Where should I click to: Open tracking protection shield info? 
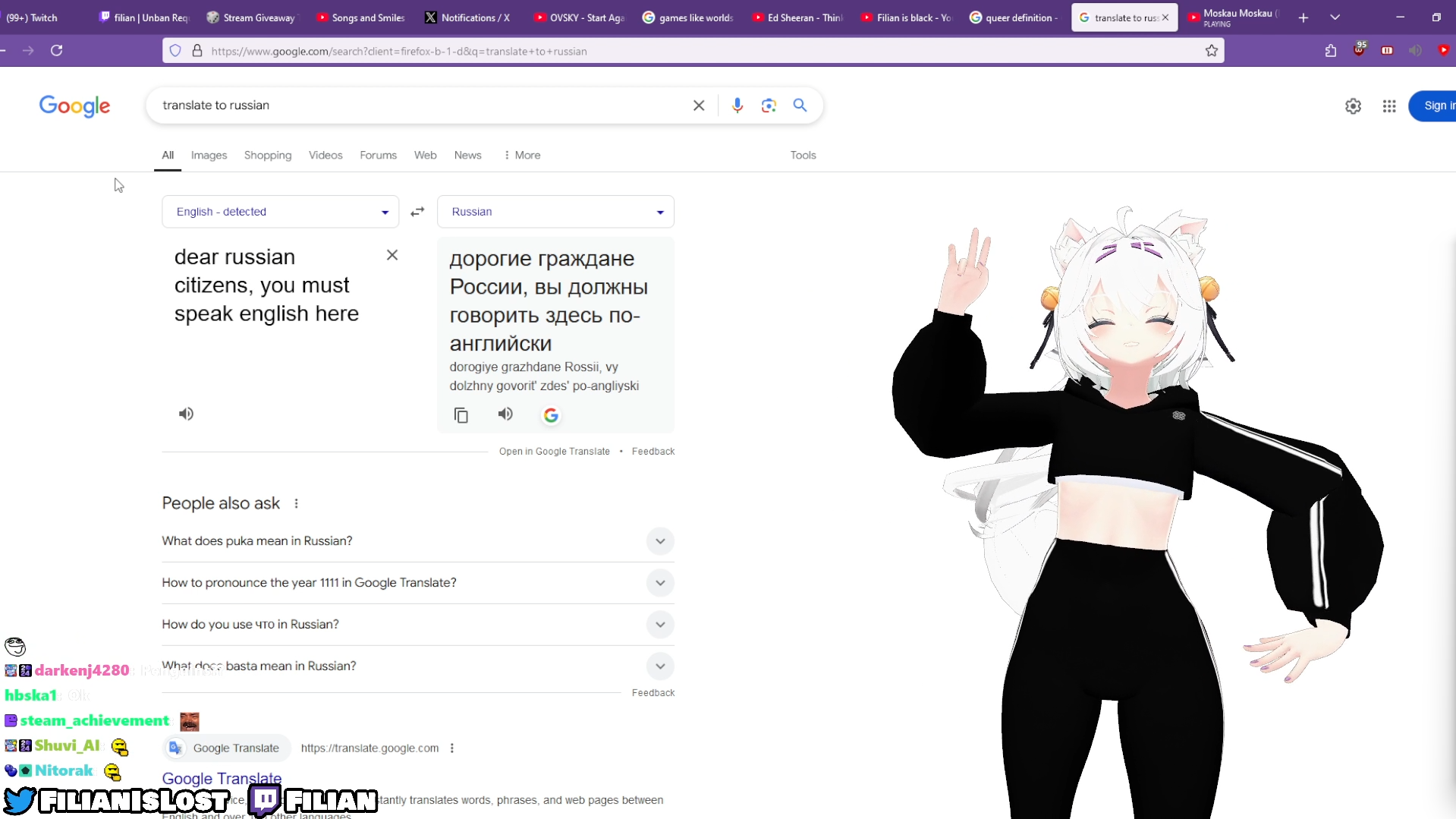[x=175, y=51]
